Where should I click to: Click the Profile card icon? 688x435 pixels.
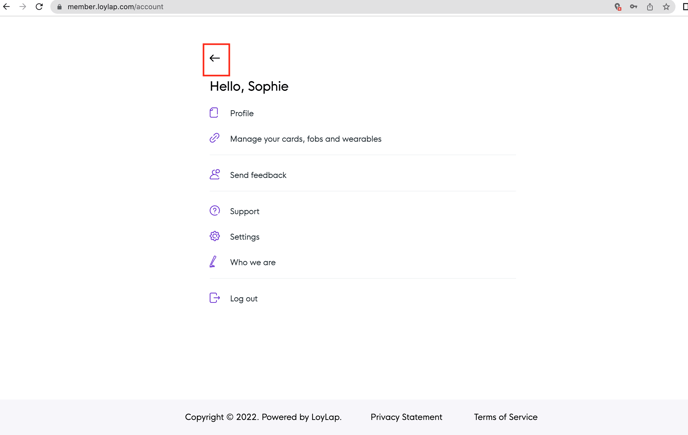pos(214,113)
